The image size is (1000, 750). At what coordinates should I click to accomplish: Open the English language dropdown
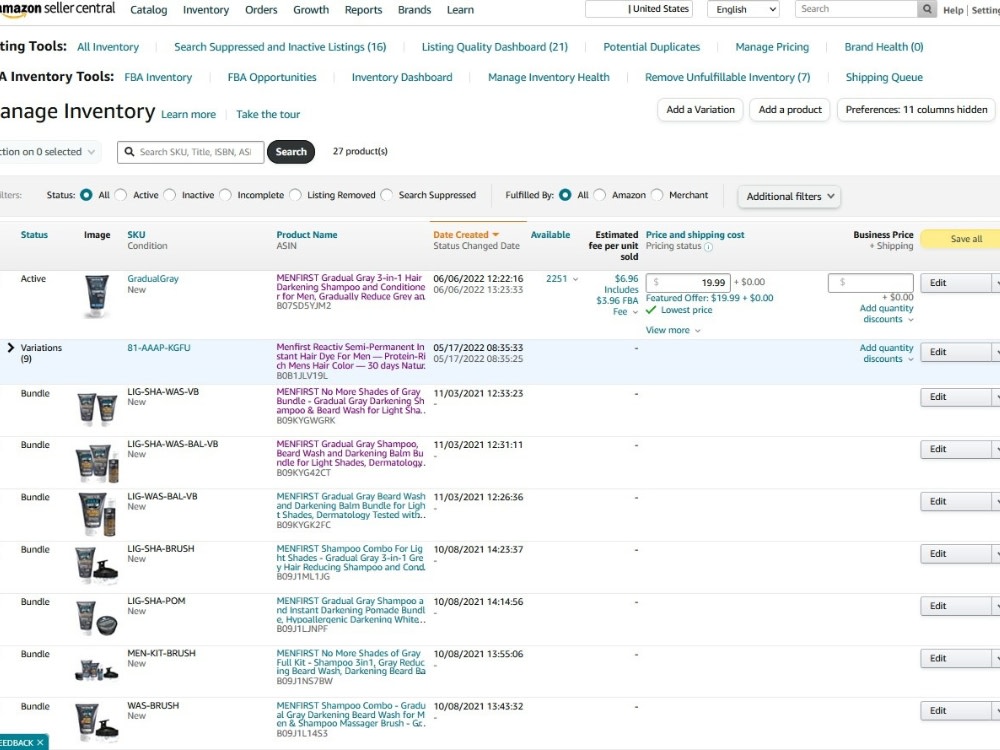744,9
